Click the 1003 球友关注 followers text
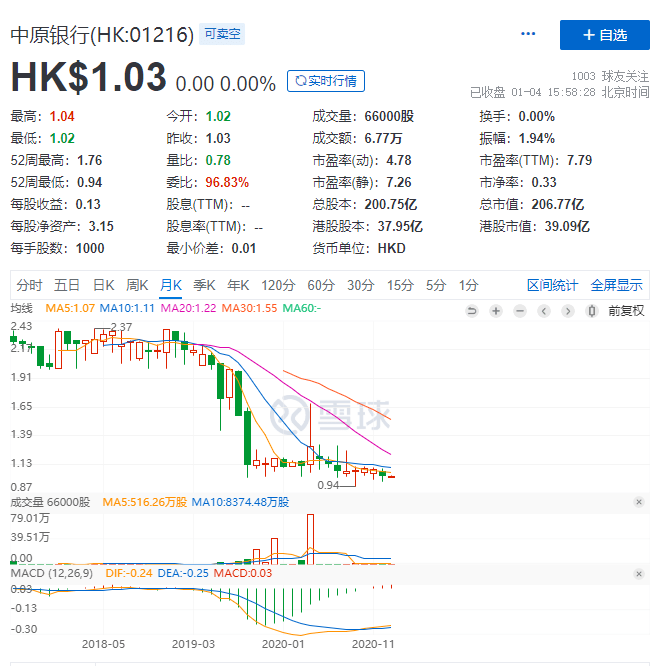 coord(610,76)
